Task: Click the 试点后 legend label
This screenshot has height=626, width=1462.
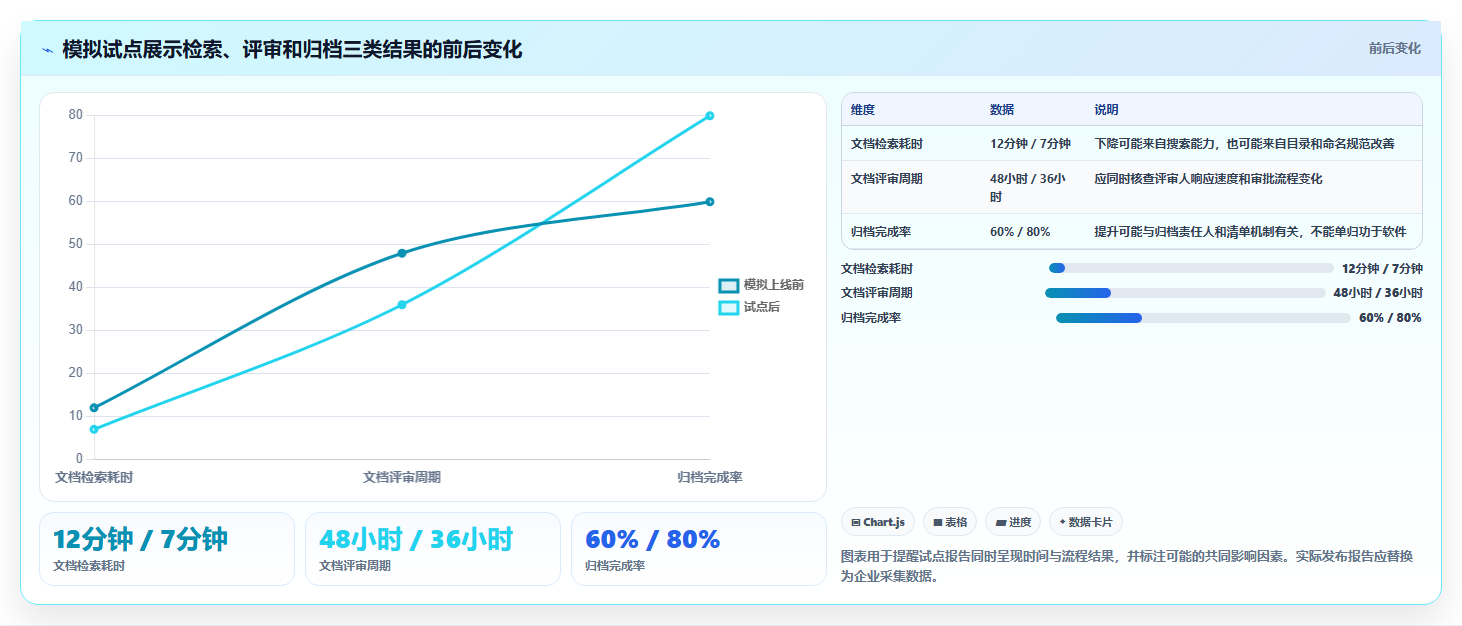Action: (761, 307)
